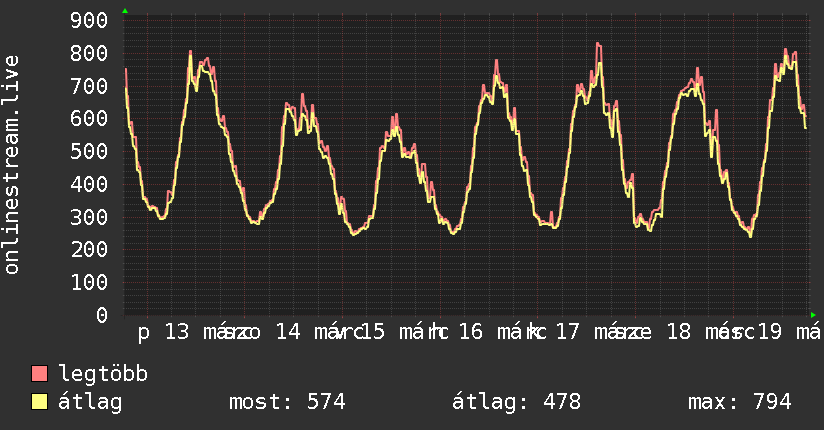This screenshot has height=430, width=824.
Task: Click the pink legtöbb legend color swatch
Action: 39,373
